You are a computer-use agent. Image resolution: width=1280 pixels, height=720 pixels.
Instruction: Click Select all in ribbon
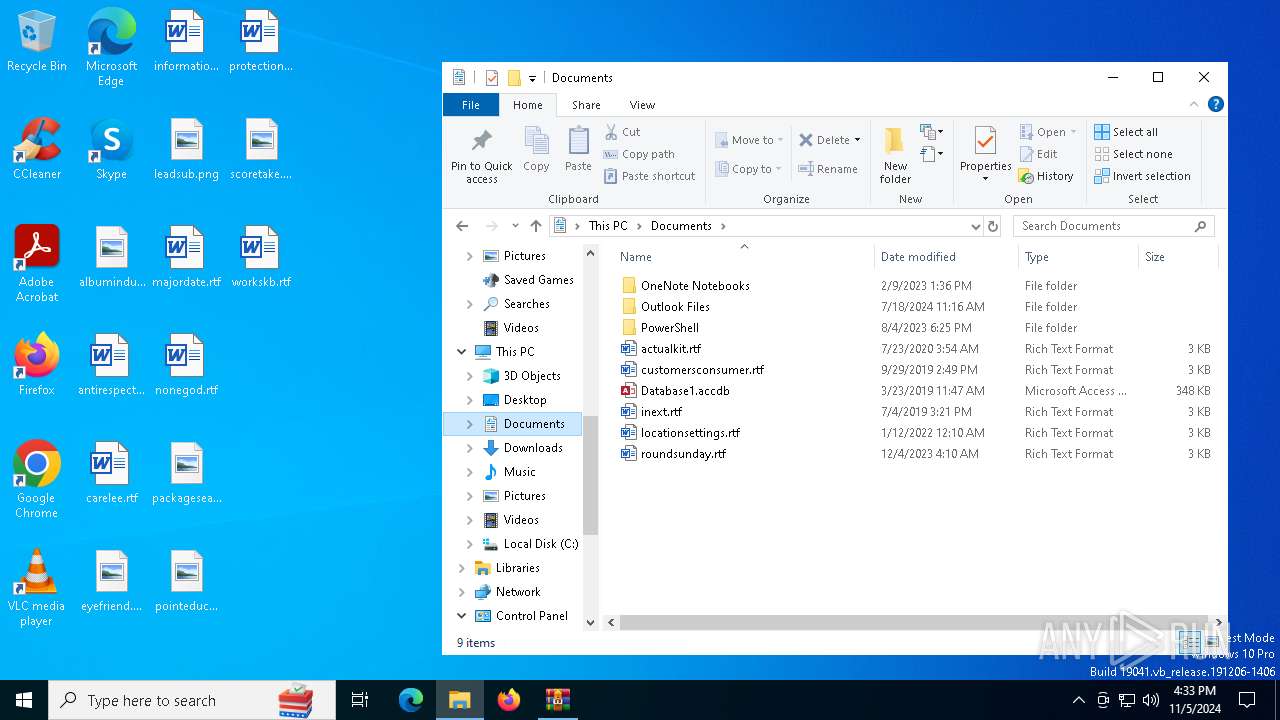1126,132
